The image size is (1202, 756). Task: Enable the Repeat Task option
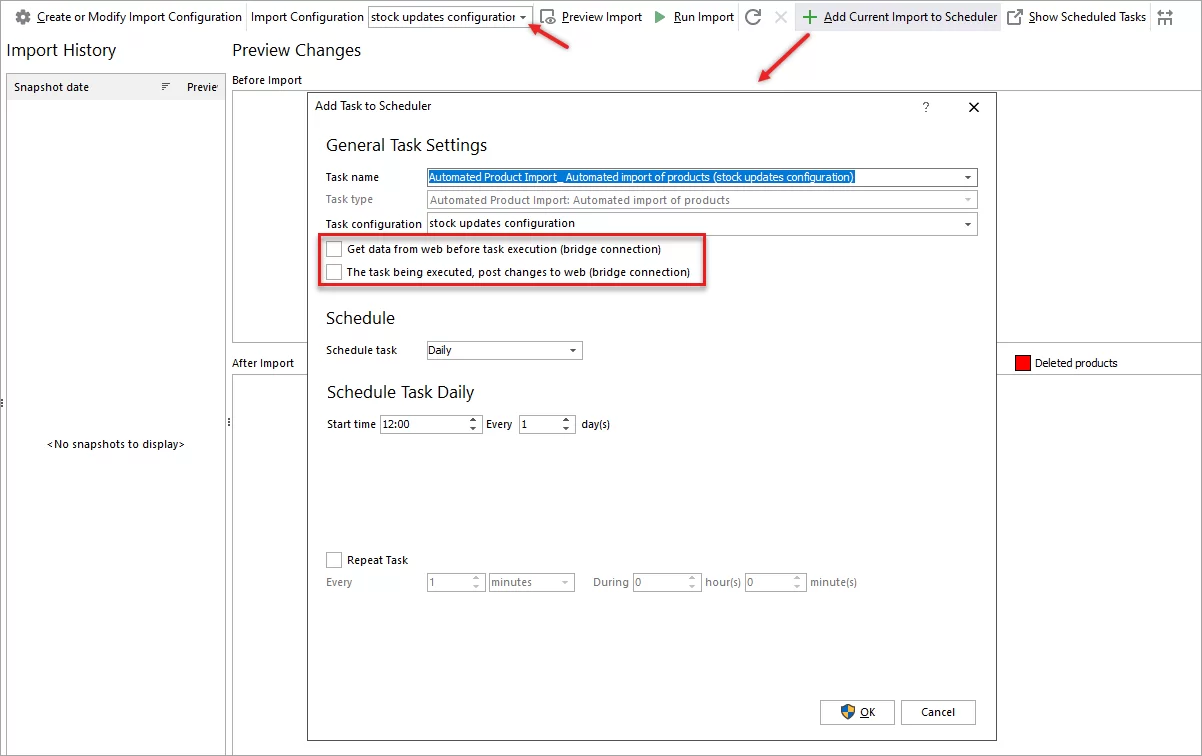[x=335, y=560]
